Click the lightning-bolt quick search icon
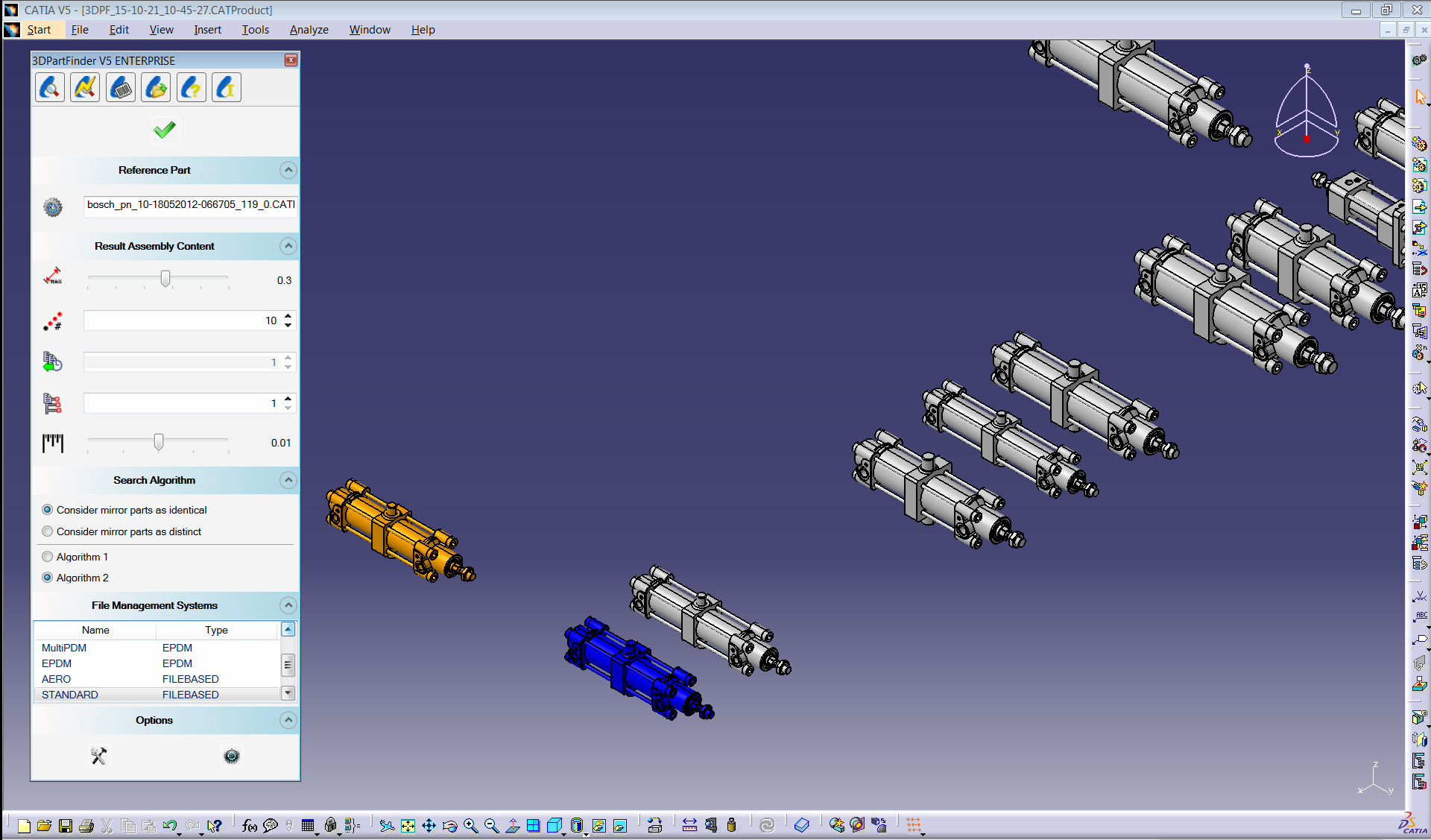This screenshot has height=840, width=1431. [x=85, y=88]
